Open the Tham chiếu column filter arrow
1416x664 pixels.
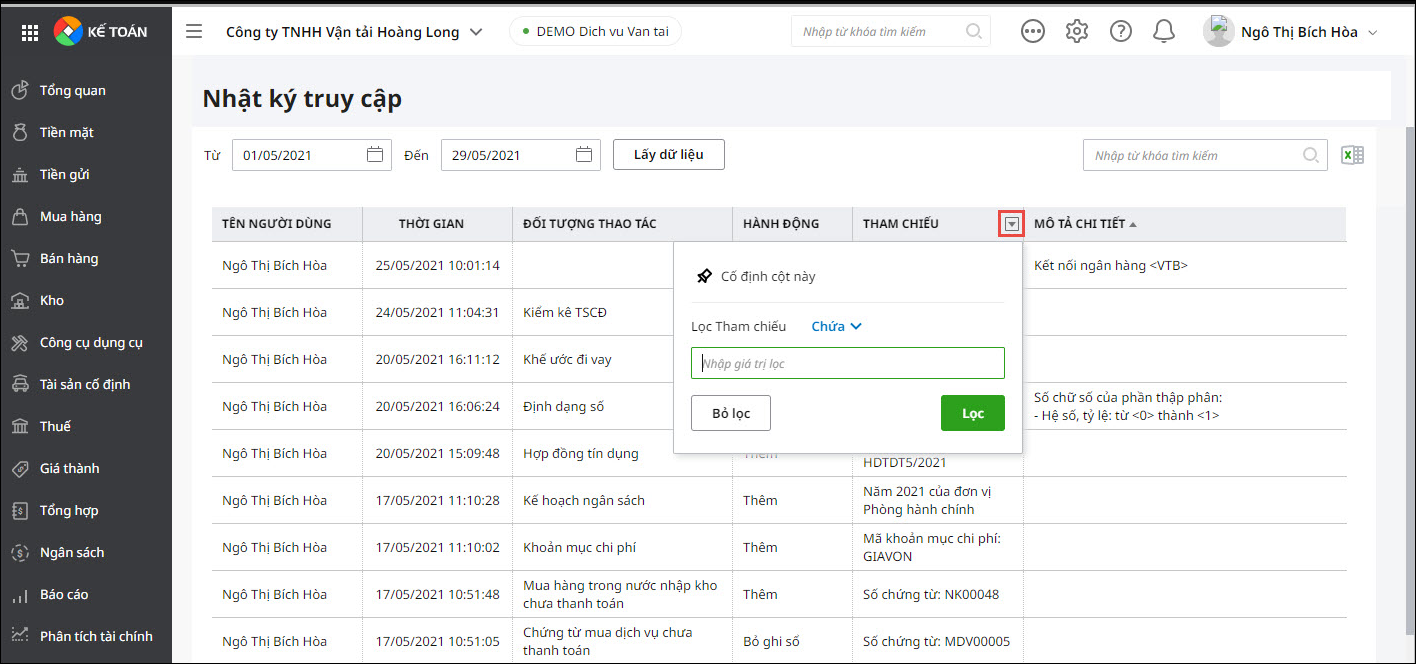(x=1012, y=224)
